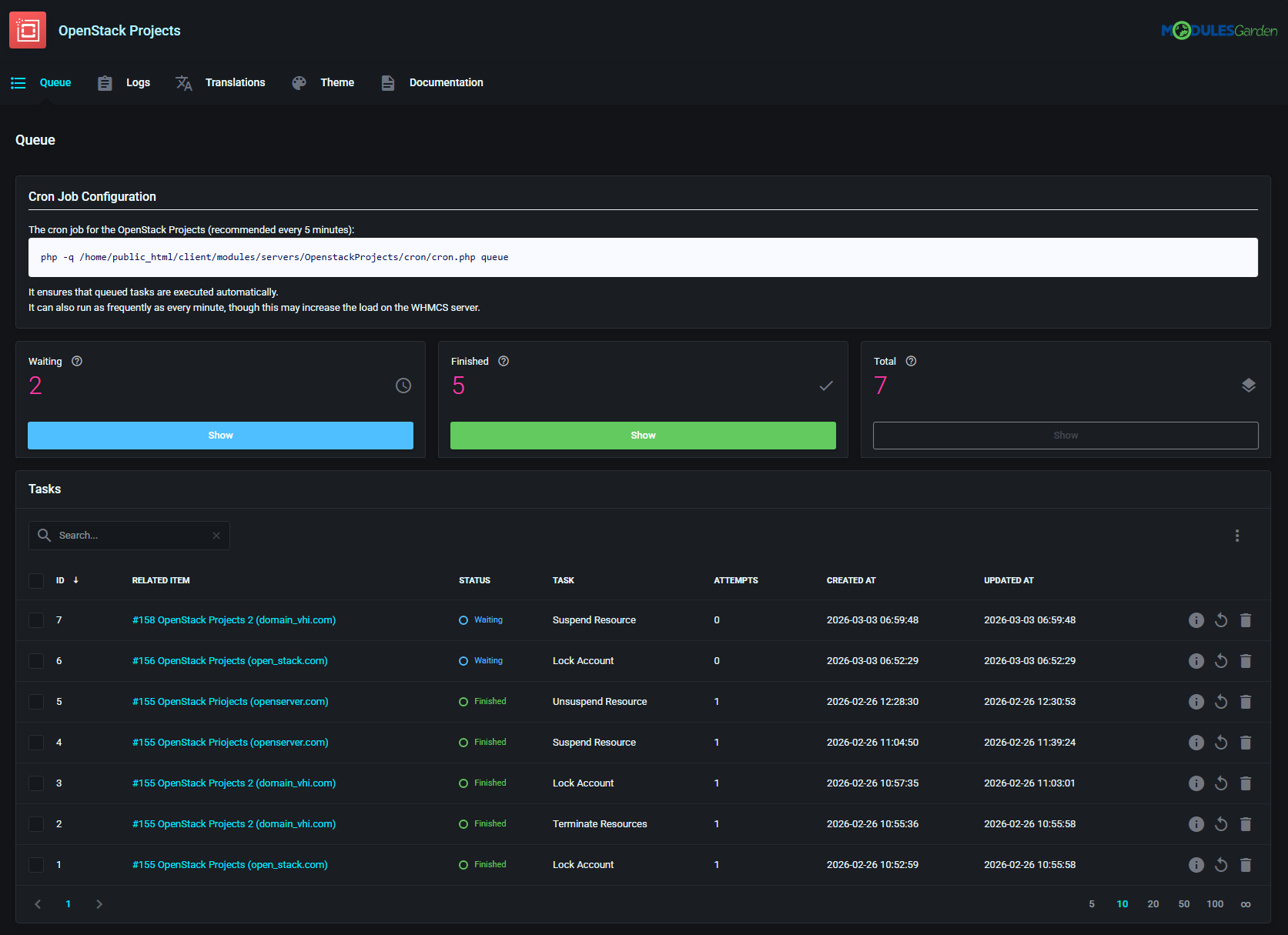Select the checkbox for task ID 1
This screenshot has width=1288, height=935.
pos(36,864)
